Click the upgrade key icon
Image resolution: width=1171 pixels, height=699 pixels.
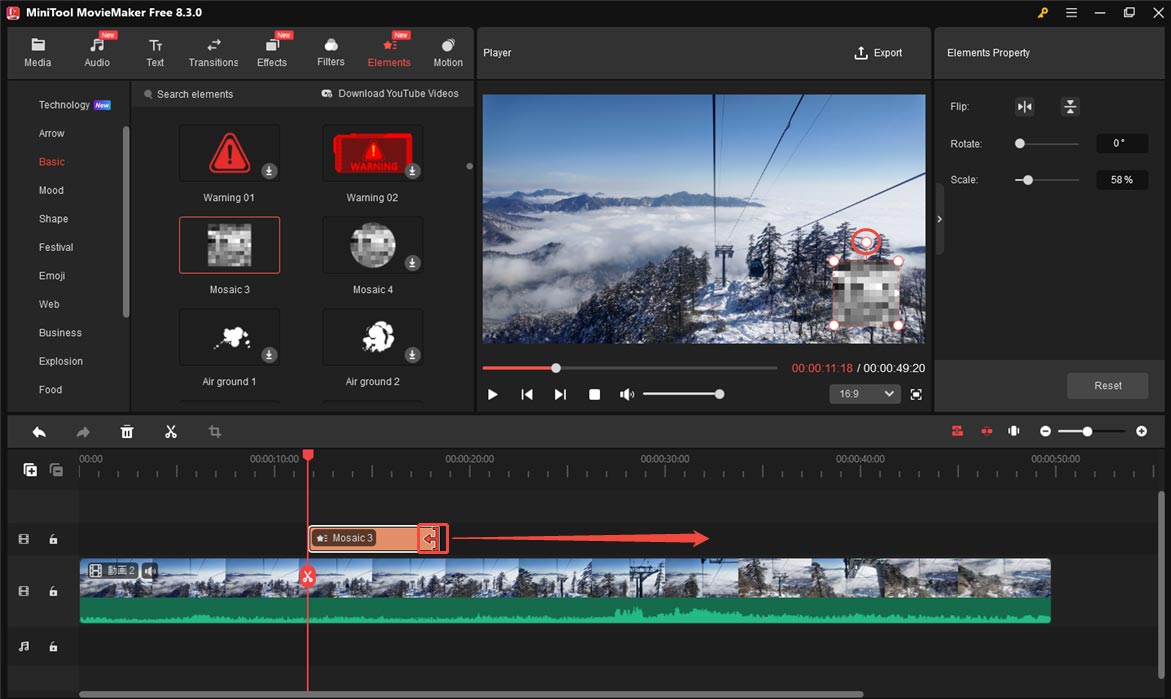(x=1043, y=13)
